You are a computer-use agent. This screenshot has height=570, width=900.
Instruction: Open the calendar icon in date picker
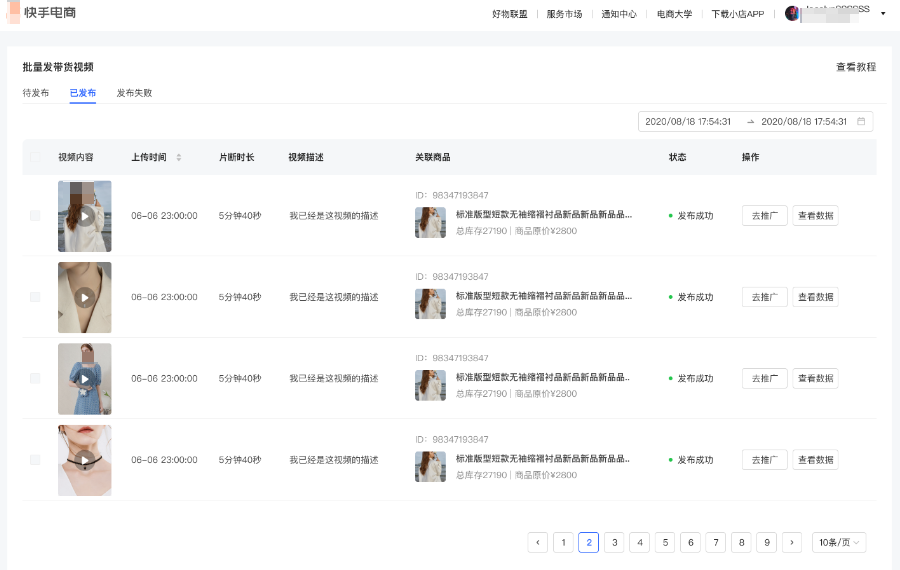861,122
